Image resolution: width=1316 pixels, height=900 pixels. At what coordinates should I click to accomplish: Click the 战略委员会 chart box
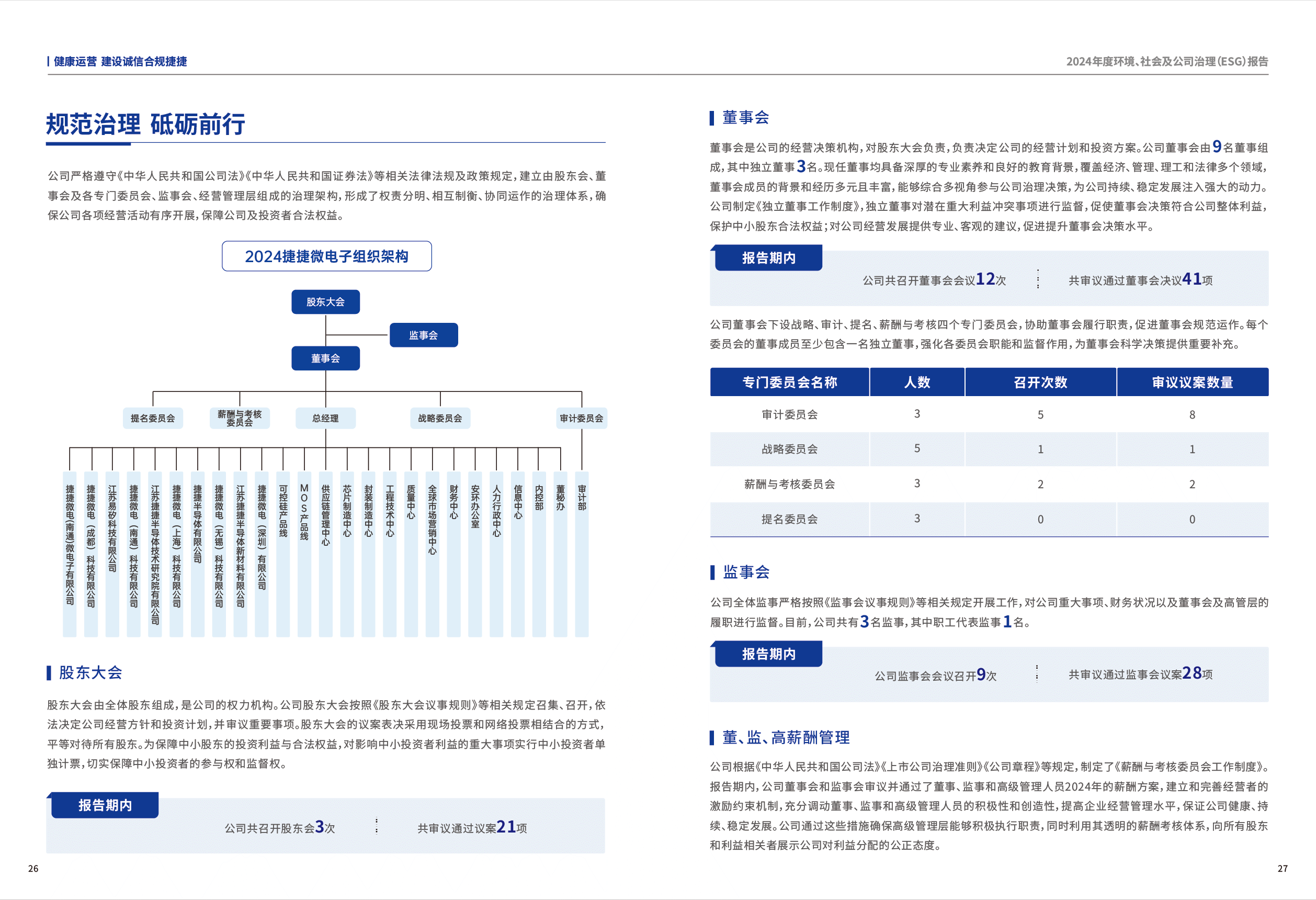440,418
